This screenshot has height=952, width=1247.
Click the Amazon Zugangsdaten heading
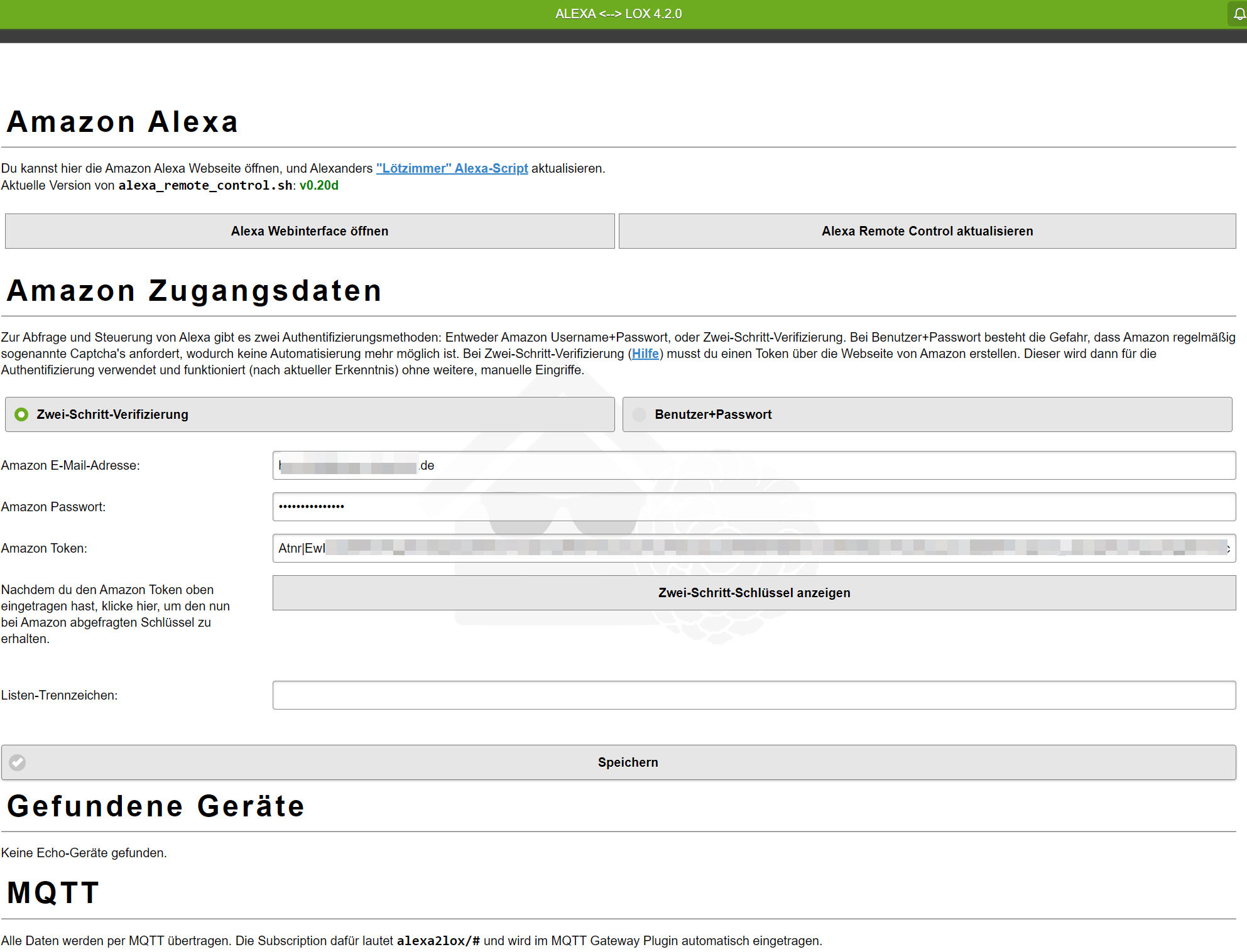click(194, 291)
